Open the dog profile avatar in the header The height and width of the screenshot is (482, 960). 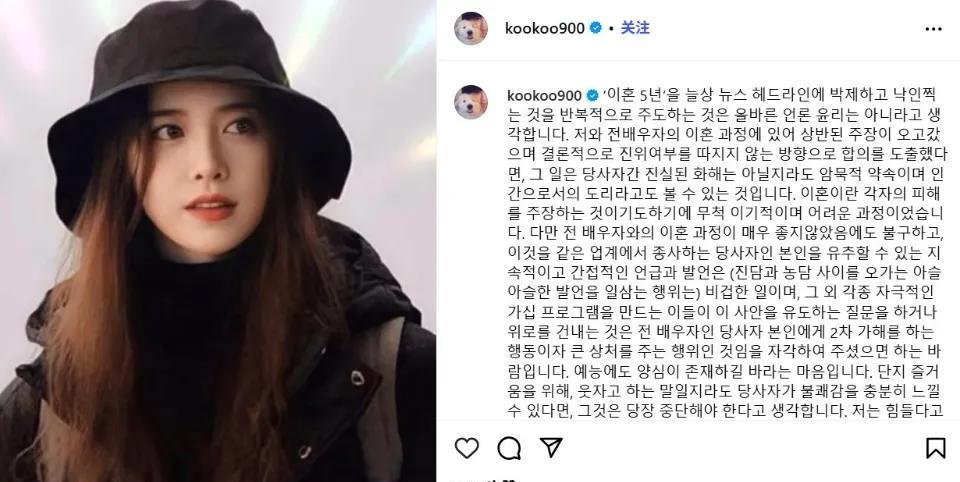pos(471,28)
